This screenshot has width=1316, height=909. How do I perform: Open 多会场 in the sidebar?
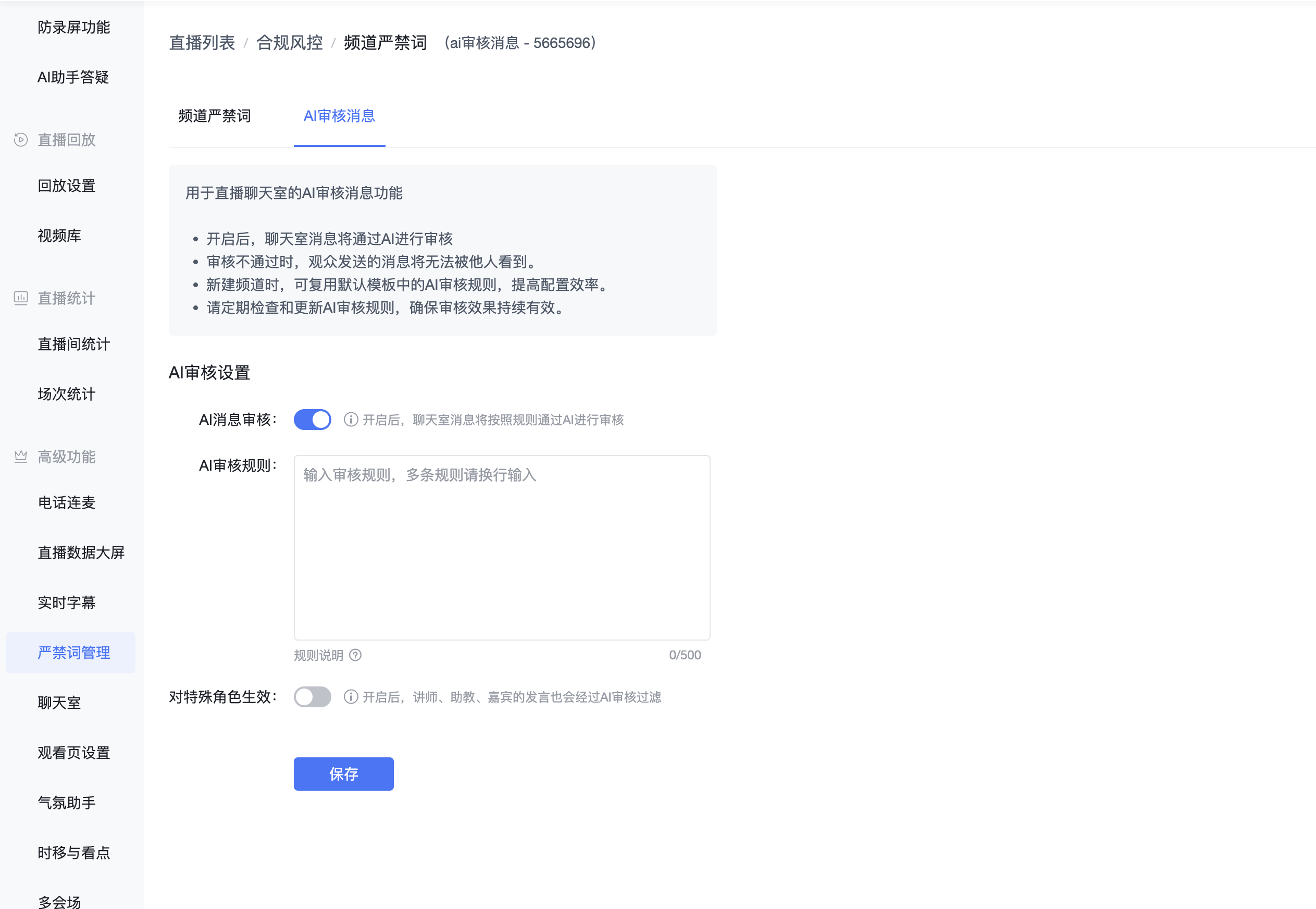[x=59, y=901]
